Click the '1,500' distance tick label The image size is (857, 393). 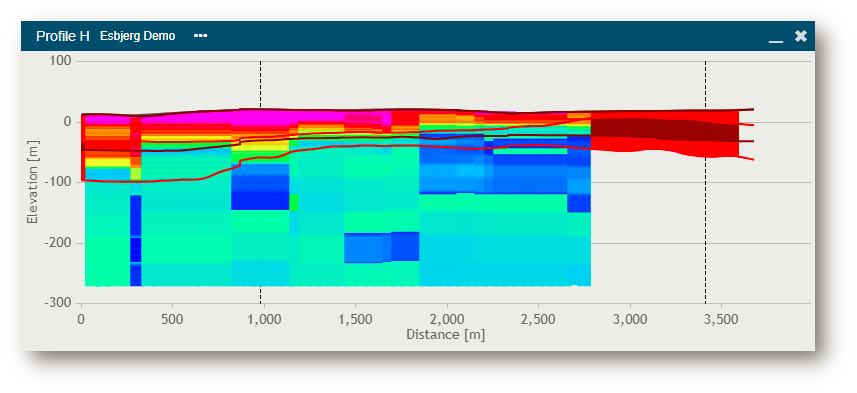click(355, 319)
